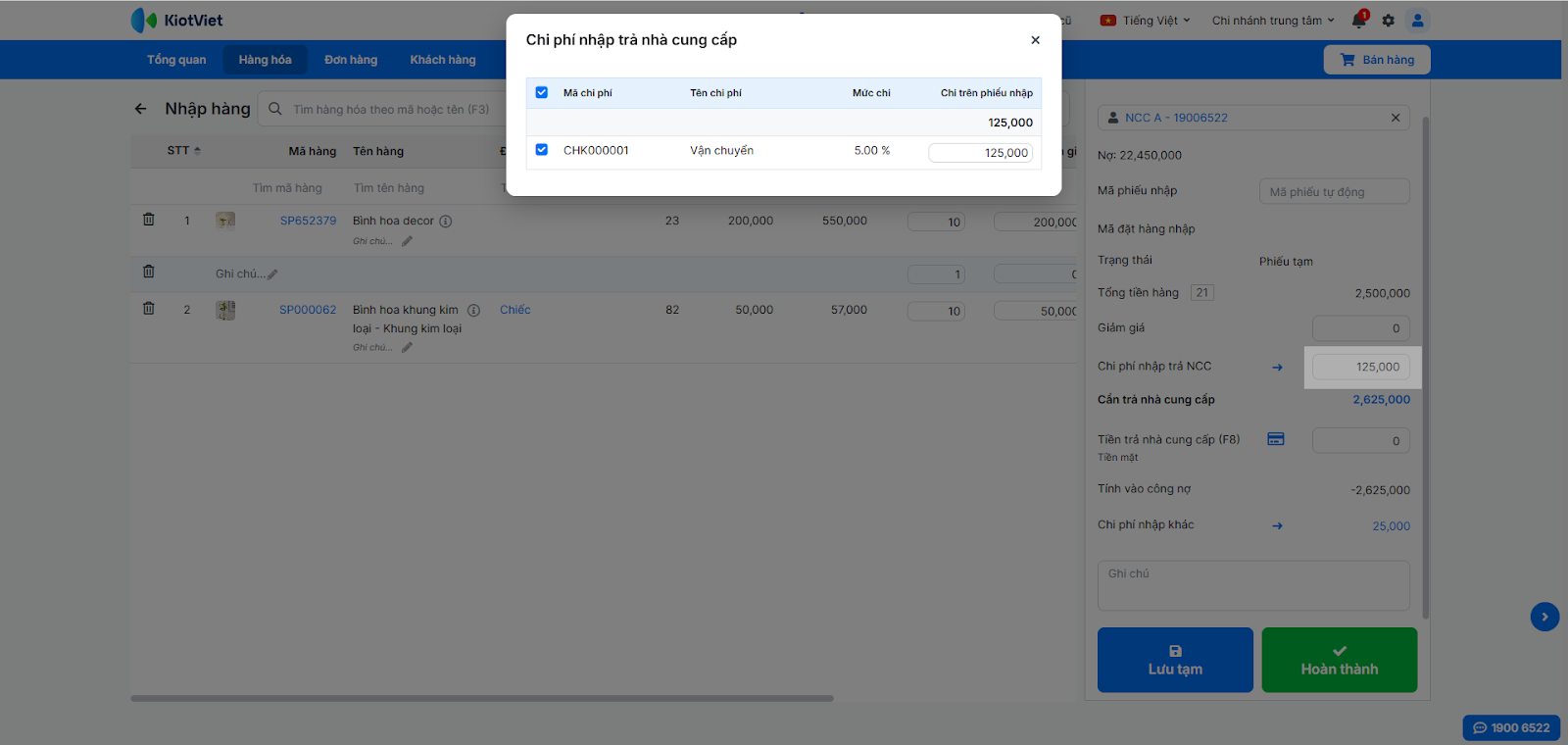This screenshot has height=745, width=1568.
Task: Open Chi phí nhập khác arrow
Action: click(x=1277, y=526)
